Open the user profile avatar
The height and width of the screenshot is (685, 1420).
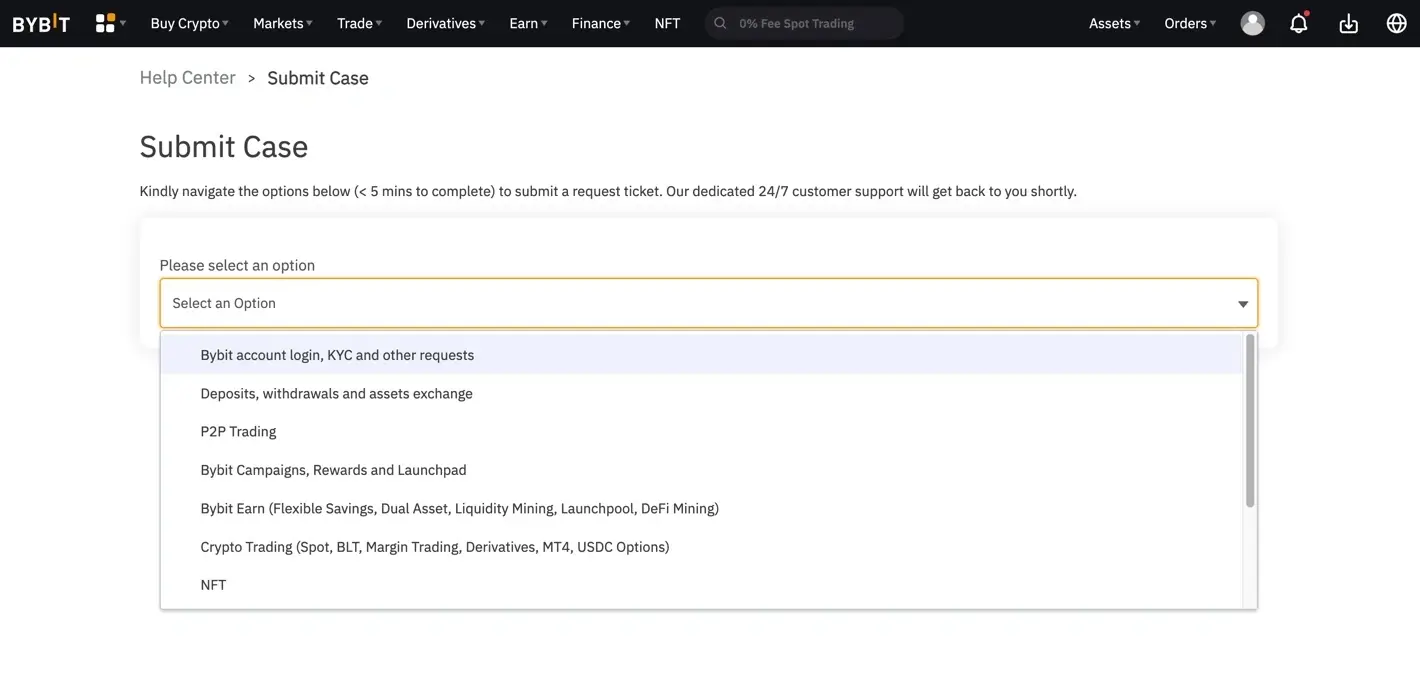pos(1252,23)
